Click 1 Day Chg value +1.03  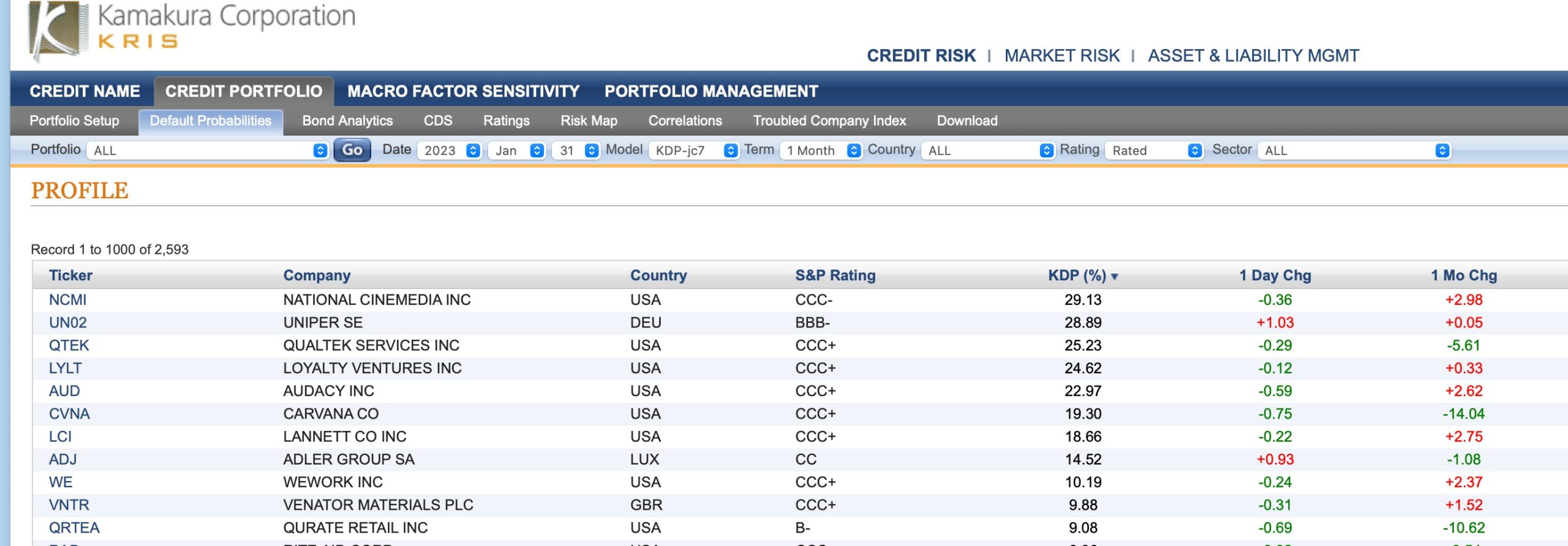pos(1275,323)
